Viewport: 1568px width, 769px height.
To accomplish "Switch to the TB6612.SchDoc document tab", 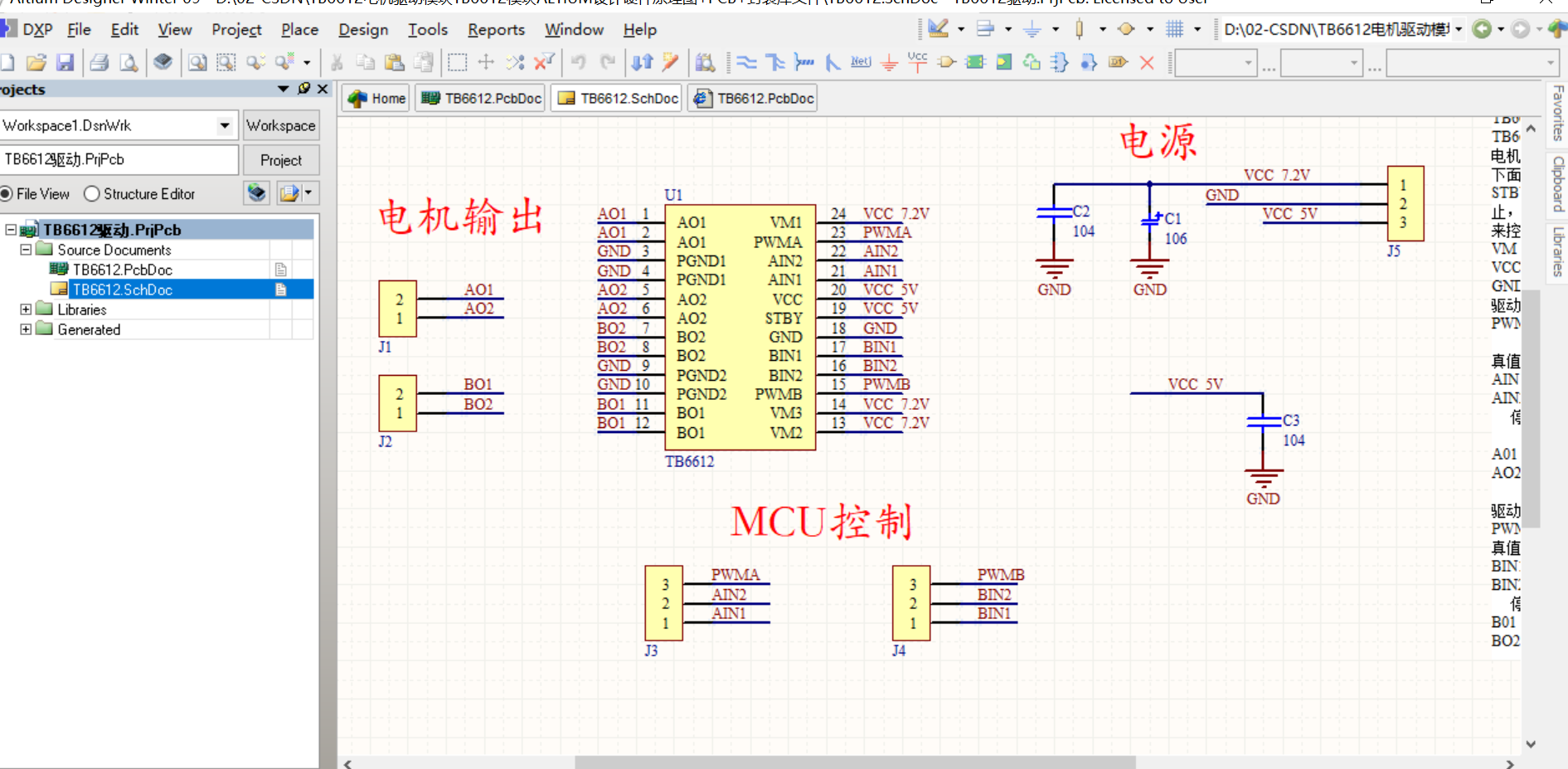I will [x=616, y=98].
